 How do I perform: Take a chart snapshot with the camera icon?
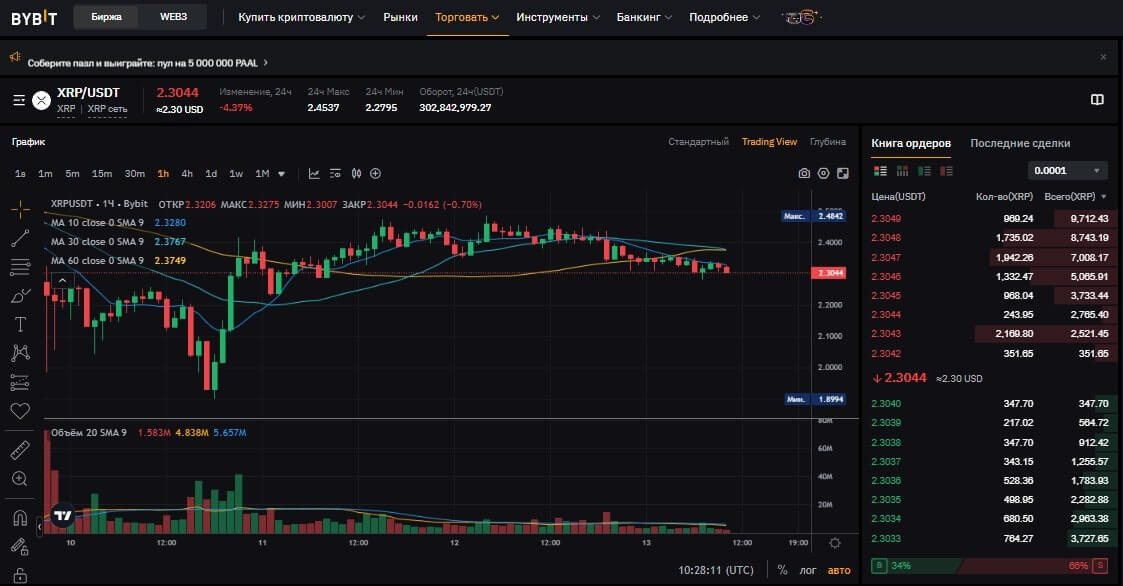click(x=804, y=173)
